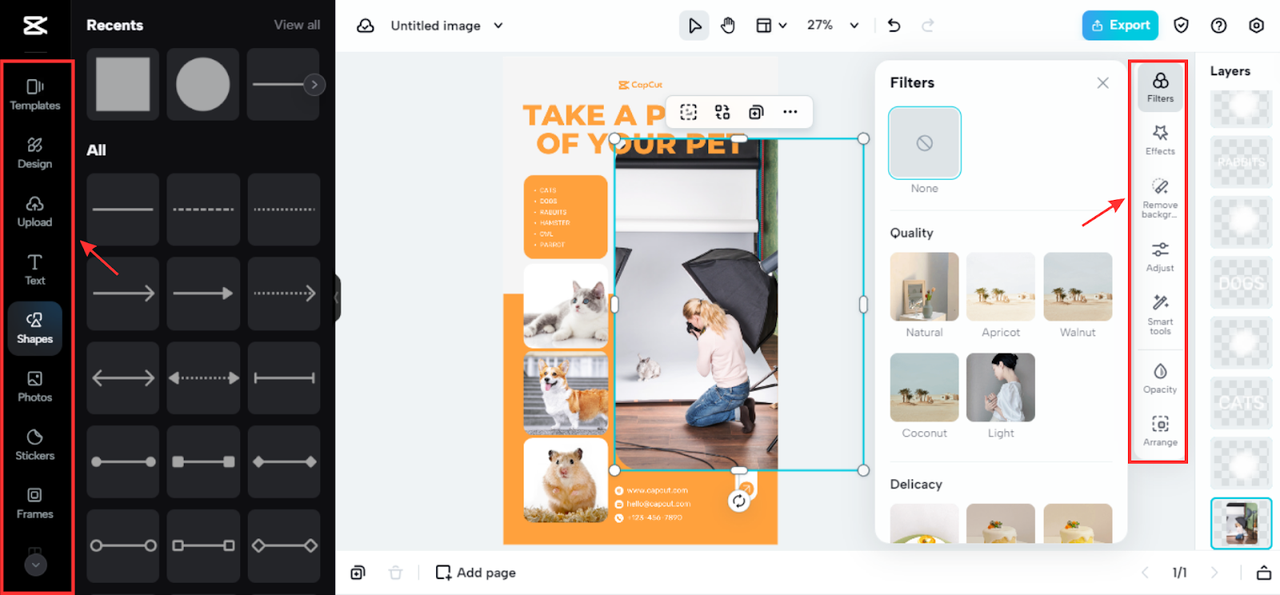
Task: Click the crop icon in floating toolbar
Action: point(688,112)
